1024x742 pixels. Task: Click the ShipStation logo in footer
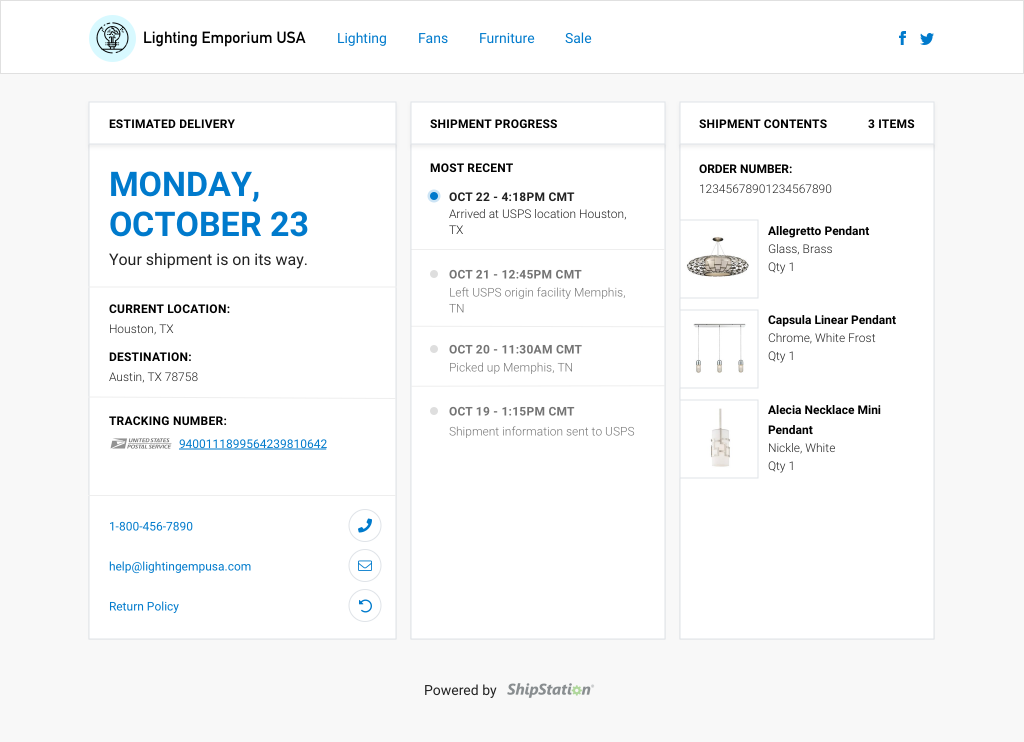point(550,690)
